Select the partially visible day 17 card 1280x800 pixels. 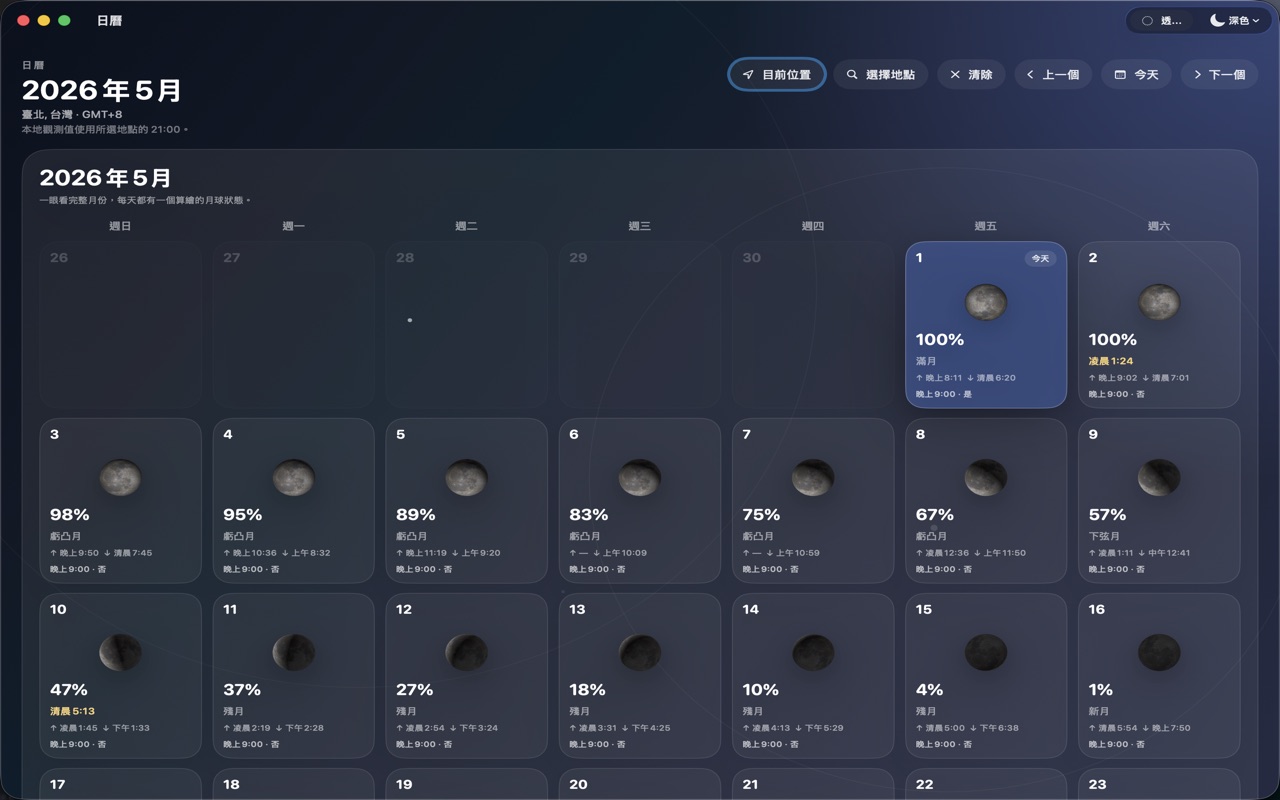[120, 785]
